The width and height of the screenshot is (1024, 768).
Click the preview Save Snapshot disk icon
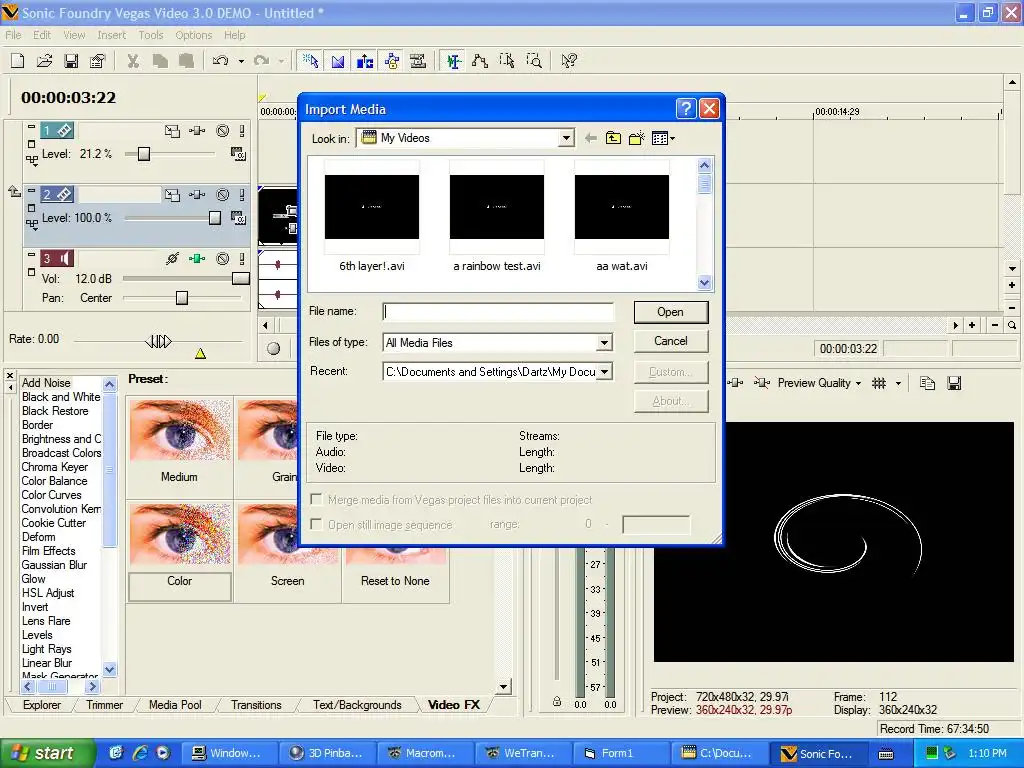pyautogui.click(x=954, y=383)
